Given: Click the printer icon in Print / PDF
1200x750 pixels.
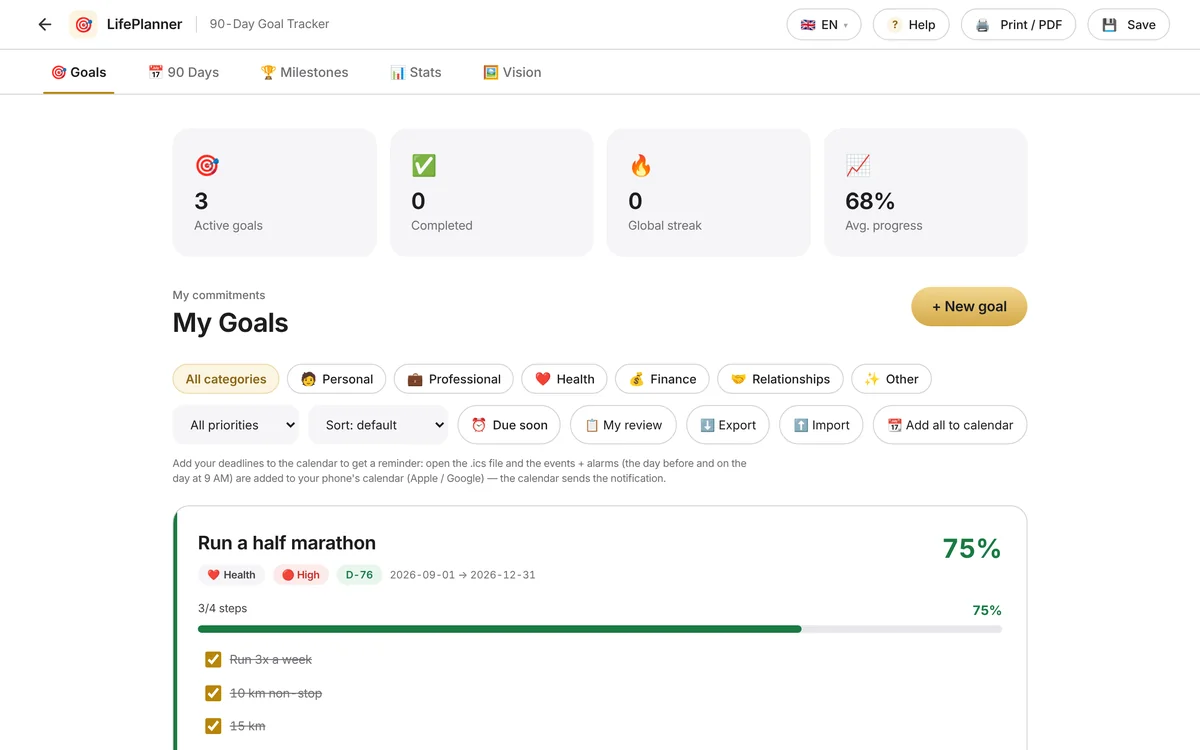Looking at the screenshot, I should [x=982, y=25].
